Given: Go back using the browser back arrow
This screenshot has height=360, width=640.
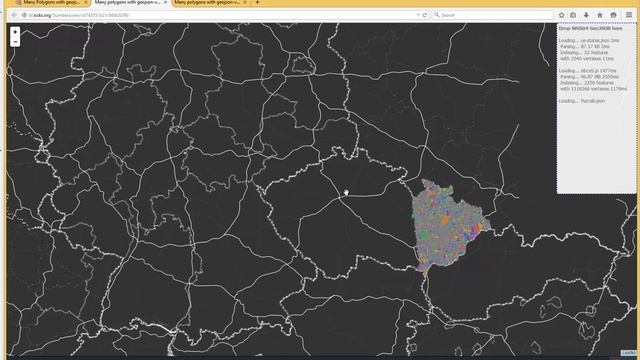Looking at the screenshot, I should point(14,15).
